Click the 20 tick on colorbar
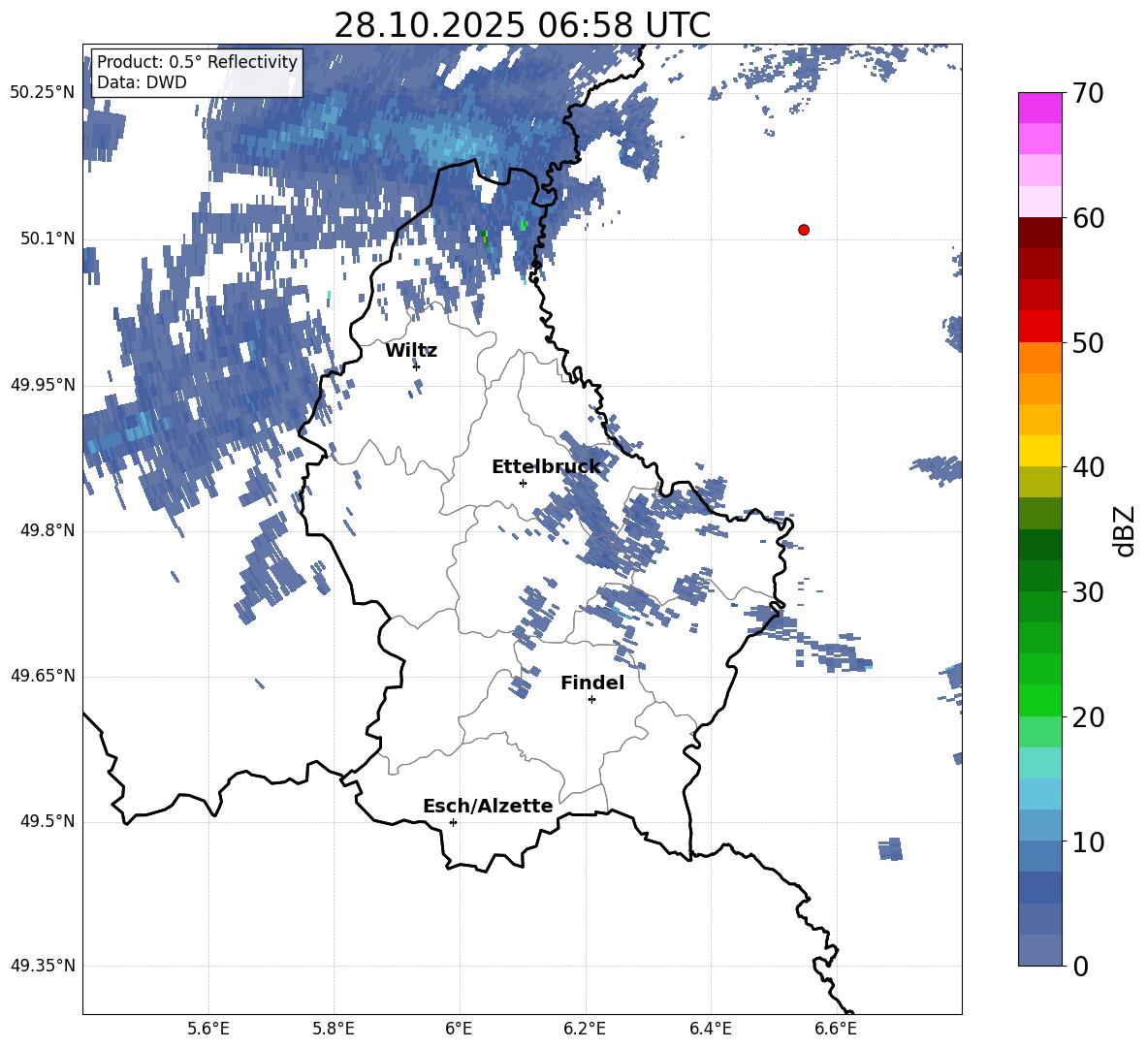Image resolution: width=1148 pixels, height=1048 pixels. (1087, 717)
